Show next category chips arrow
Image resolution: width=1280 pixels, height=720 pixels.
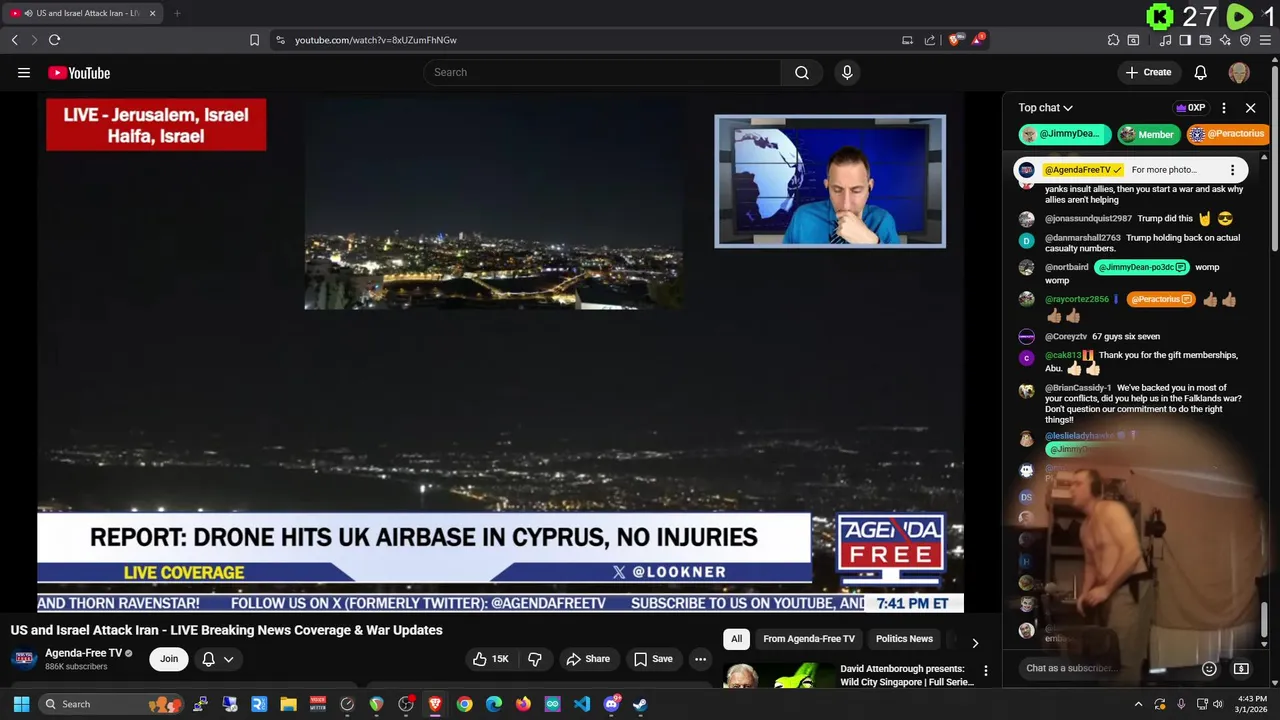click(975, 643)
